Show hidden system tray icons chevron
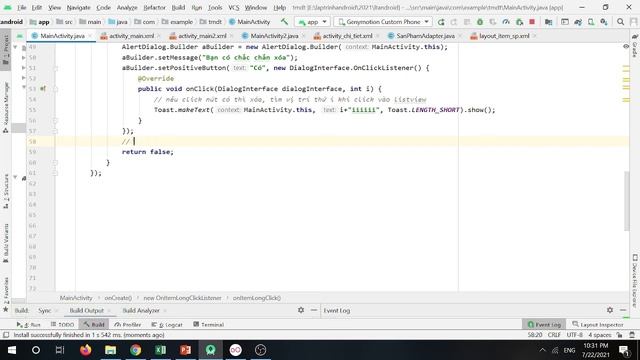 click(x=542, y=350)
